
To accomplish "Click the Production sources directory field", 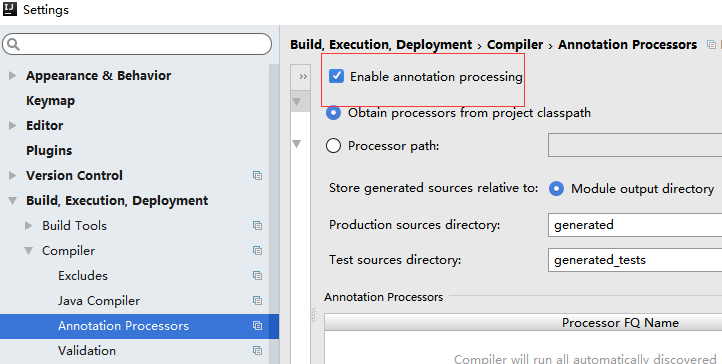I will point(635,225).
